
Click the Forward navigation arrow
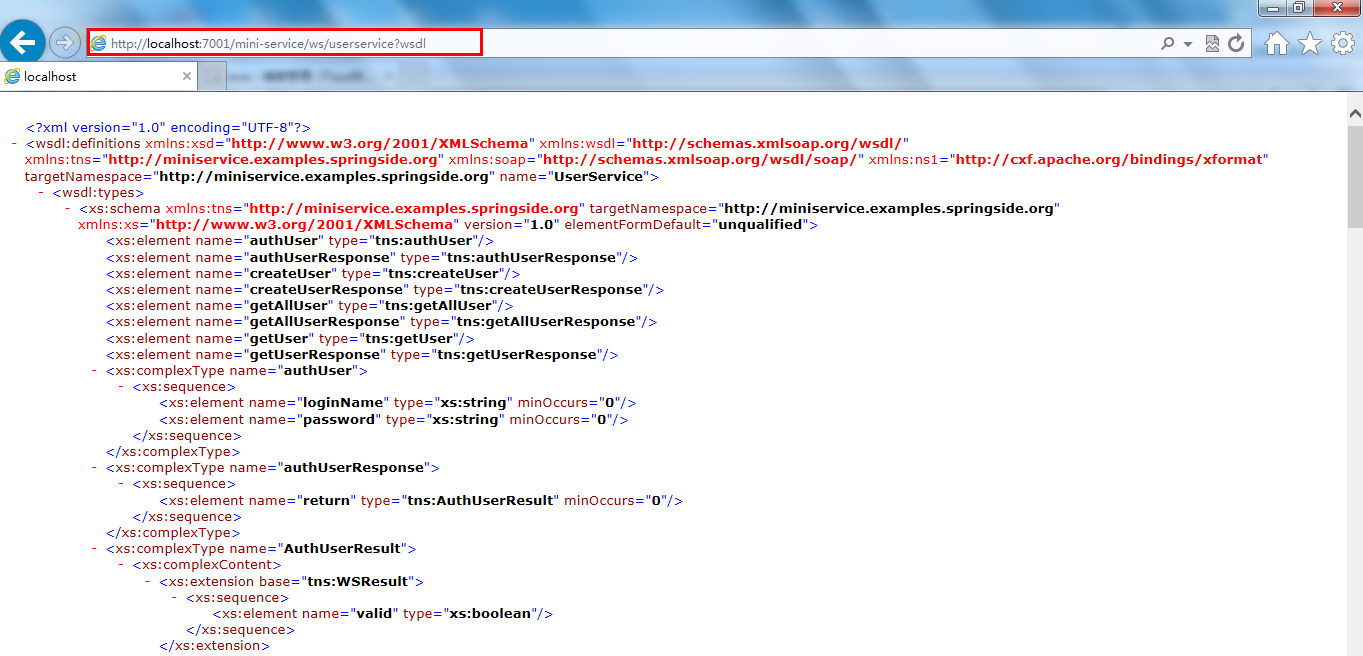pyautogui.click(x=65, y=43)
